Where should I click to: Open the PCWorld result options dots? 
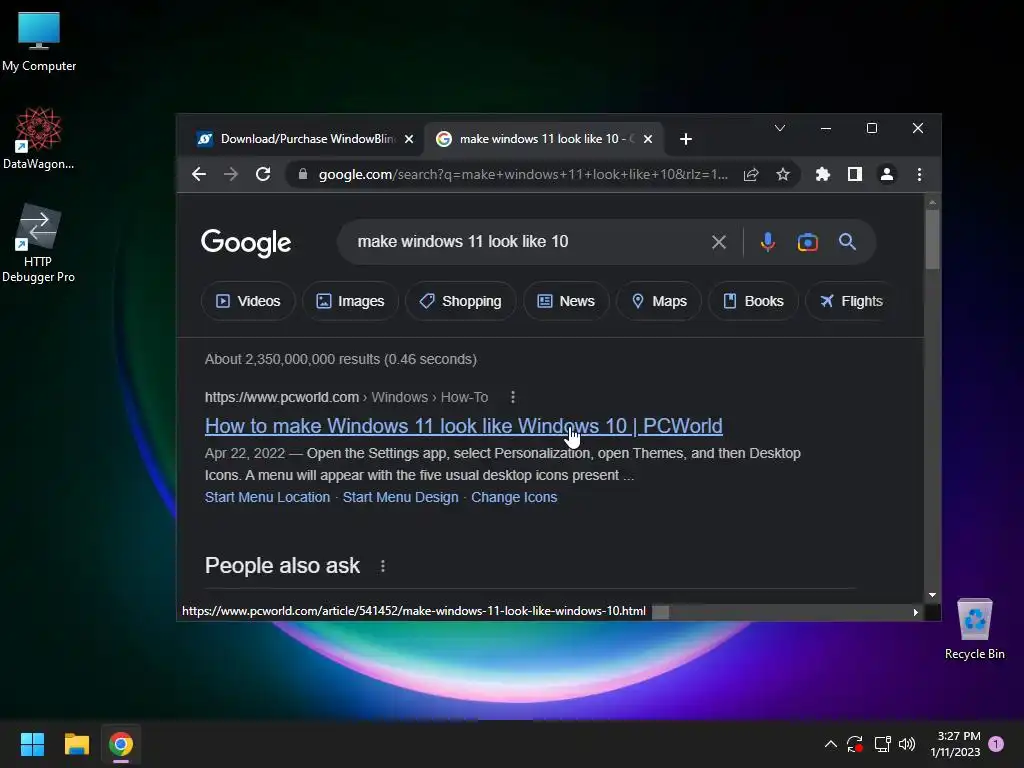[x=513, y=397]
